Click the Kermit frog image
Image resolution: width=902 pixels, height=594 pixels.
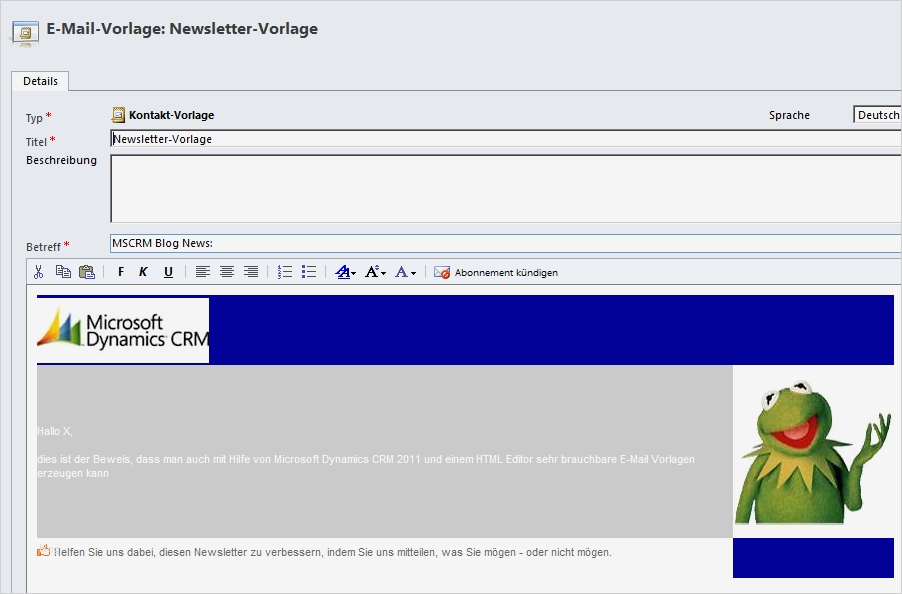(x=813, y=451)
